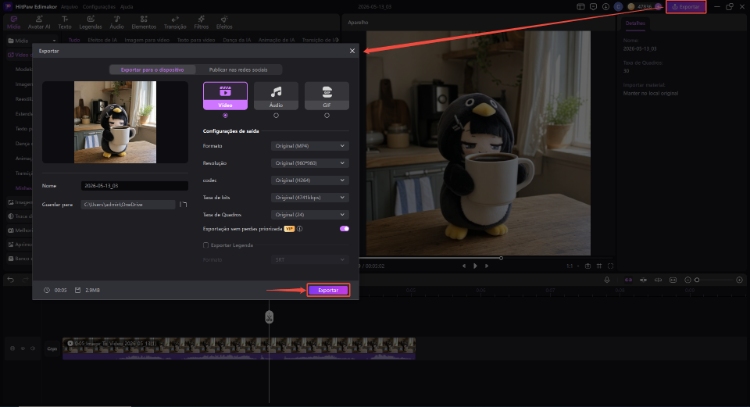Click the zoom-out minus icon on timeline
Image resolution: width=750 pixels, height=407 pixels.
tap(688, 280)
